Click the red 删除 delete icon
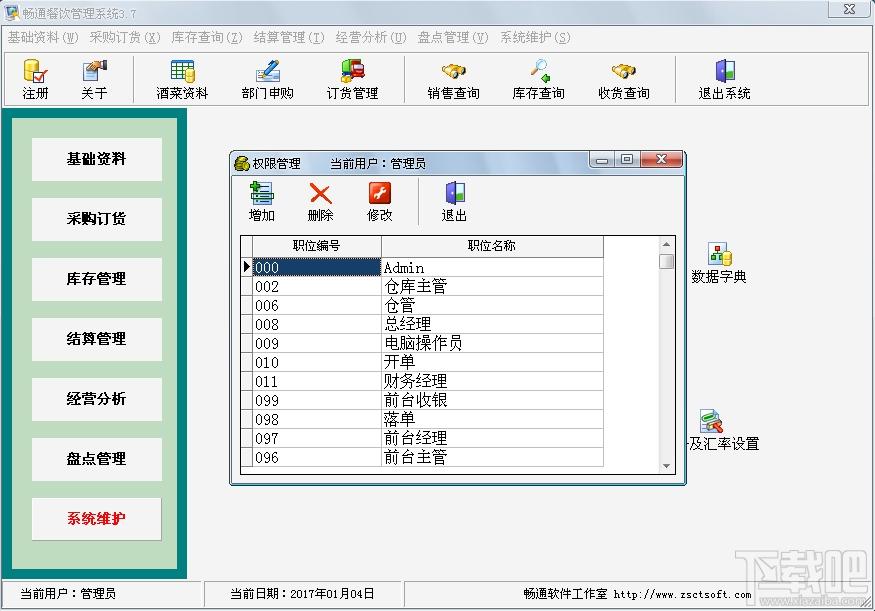The image size is (875, 611). click(320, 194)
